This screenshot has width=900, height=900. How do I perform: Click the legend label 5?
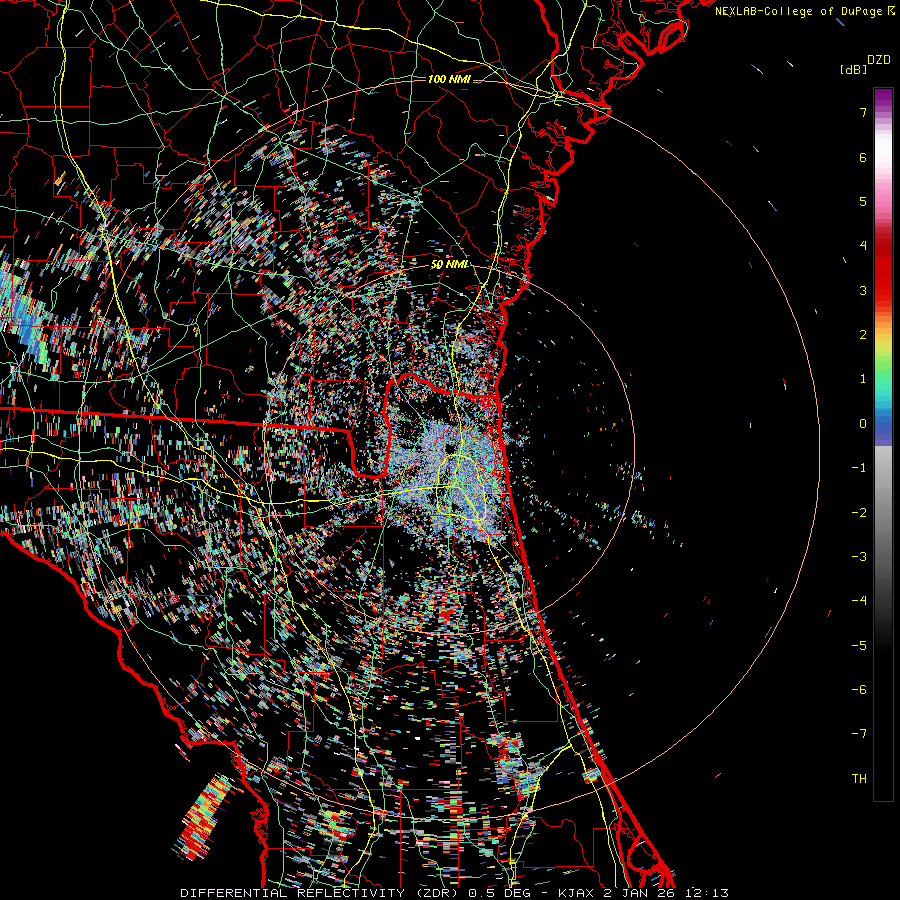click(863, 201)
